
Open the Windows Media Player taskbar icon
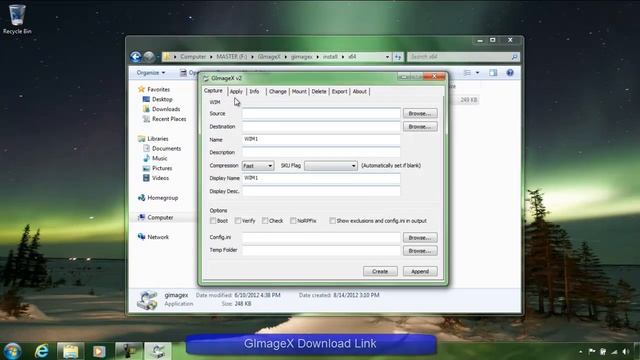99,351
